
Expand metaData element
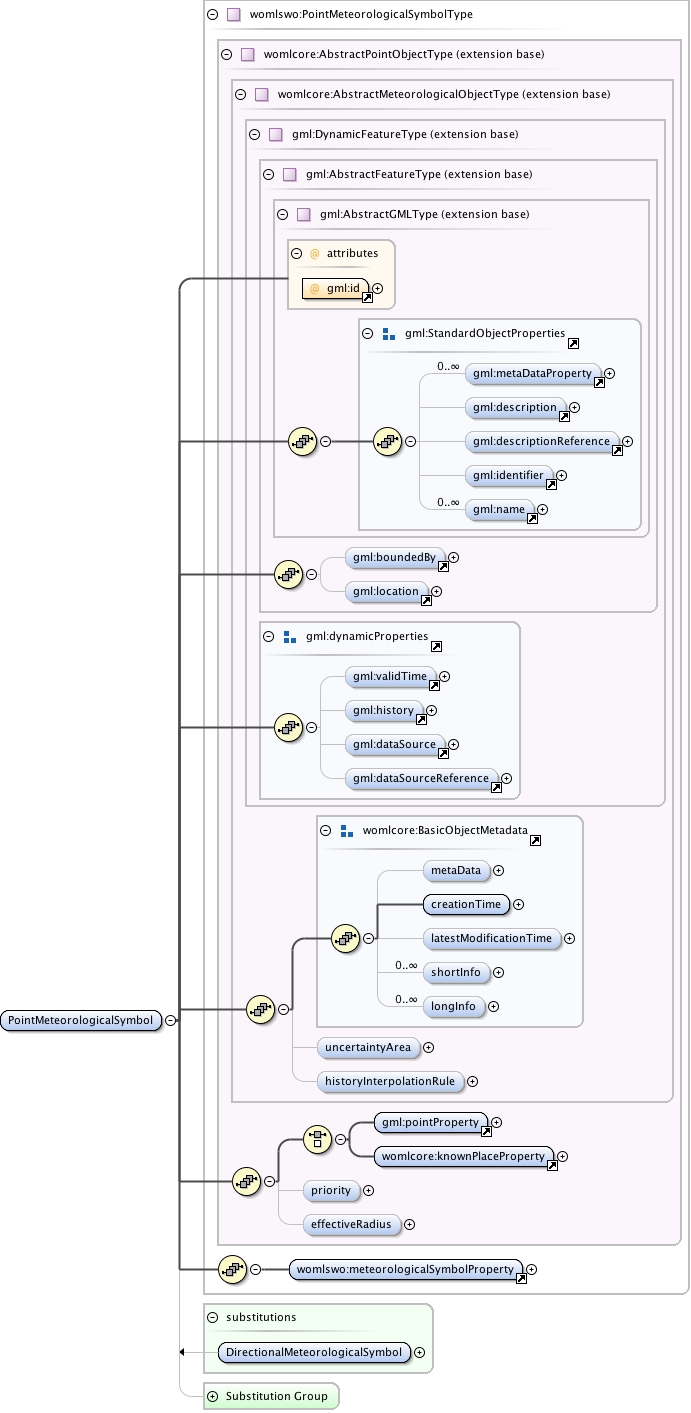tap(498, 871)
